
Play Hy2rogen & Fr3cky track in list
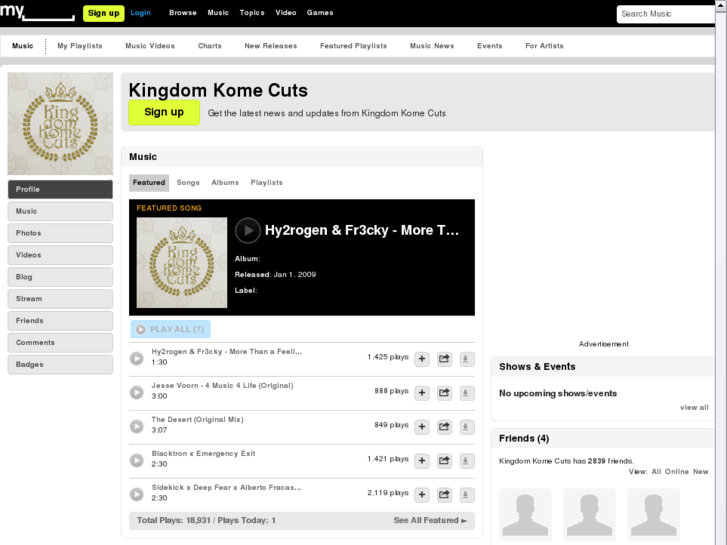(x=136, y=359)
